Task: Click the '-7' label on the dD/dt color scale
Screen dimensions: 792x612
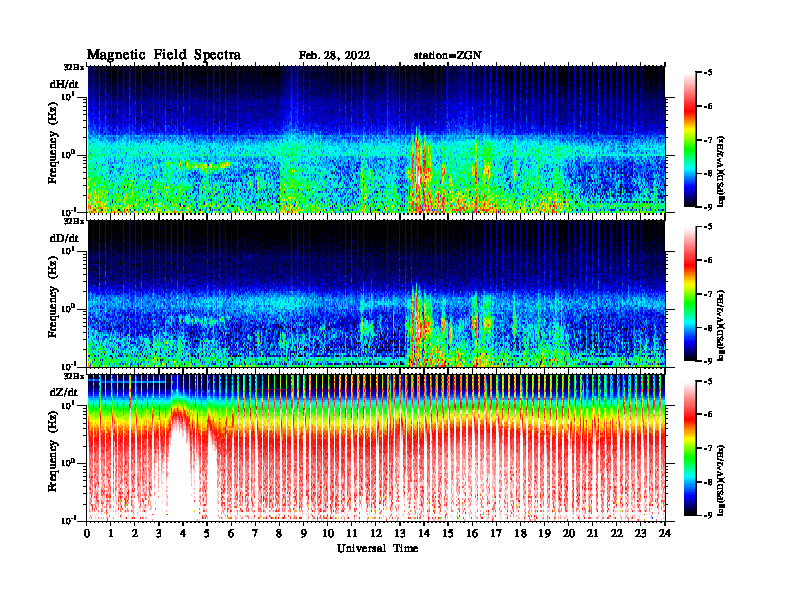Action: (707, 294)
